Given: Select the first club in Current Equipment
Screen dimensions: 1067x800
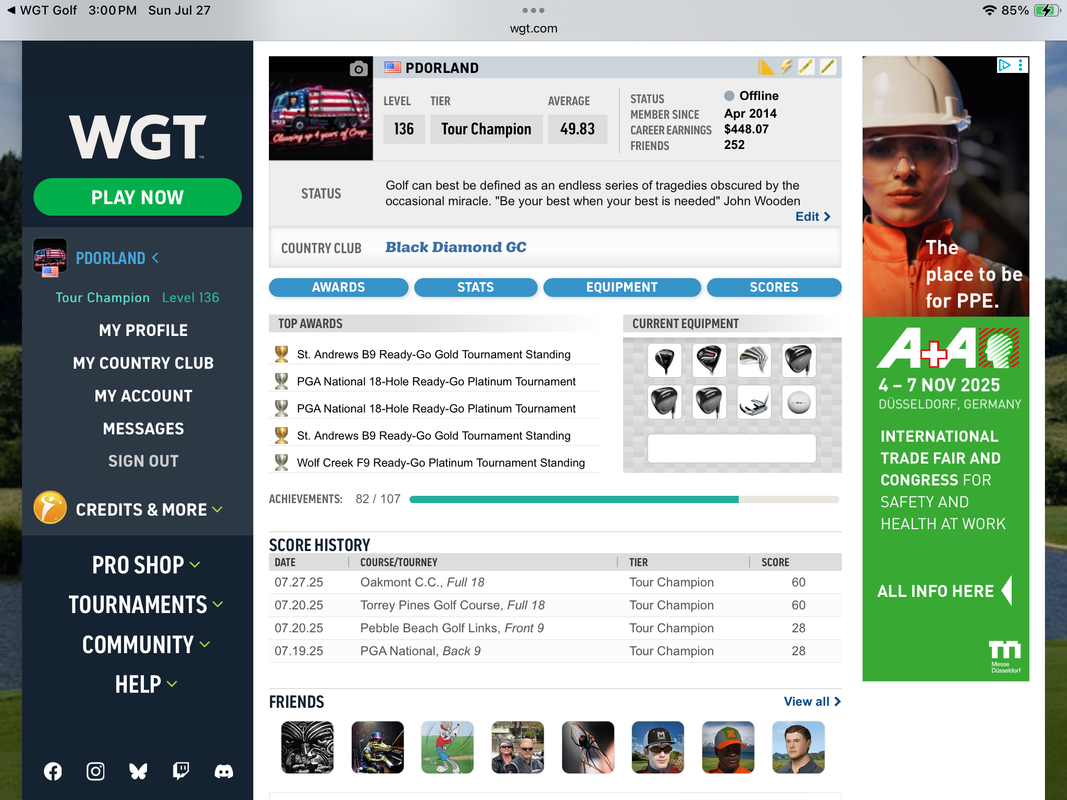Looking at the screenshot, I should coord(665,360).
